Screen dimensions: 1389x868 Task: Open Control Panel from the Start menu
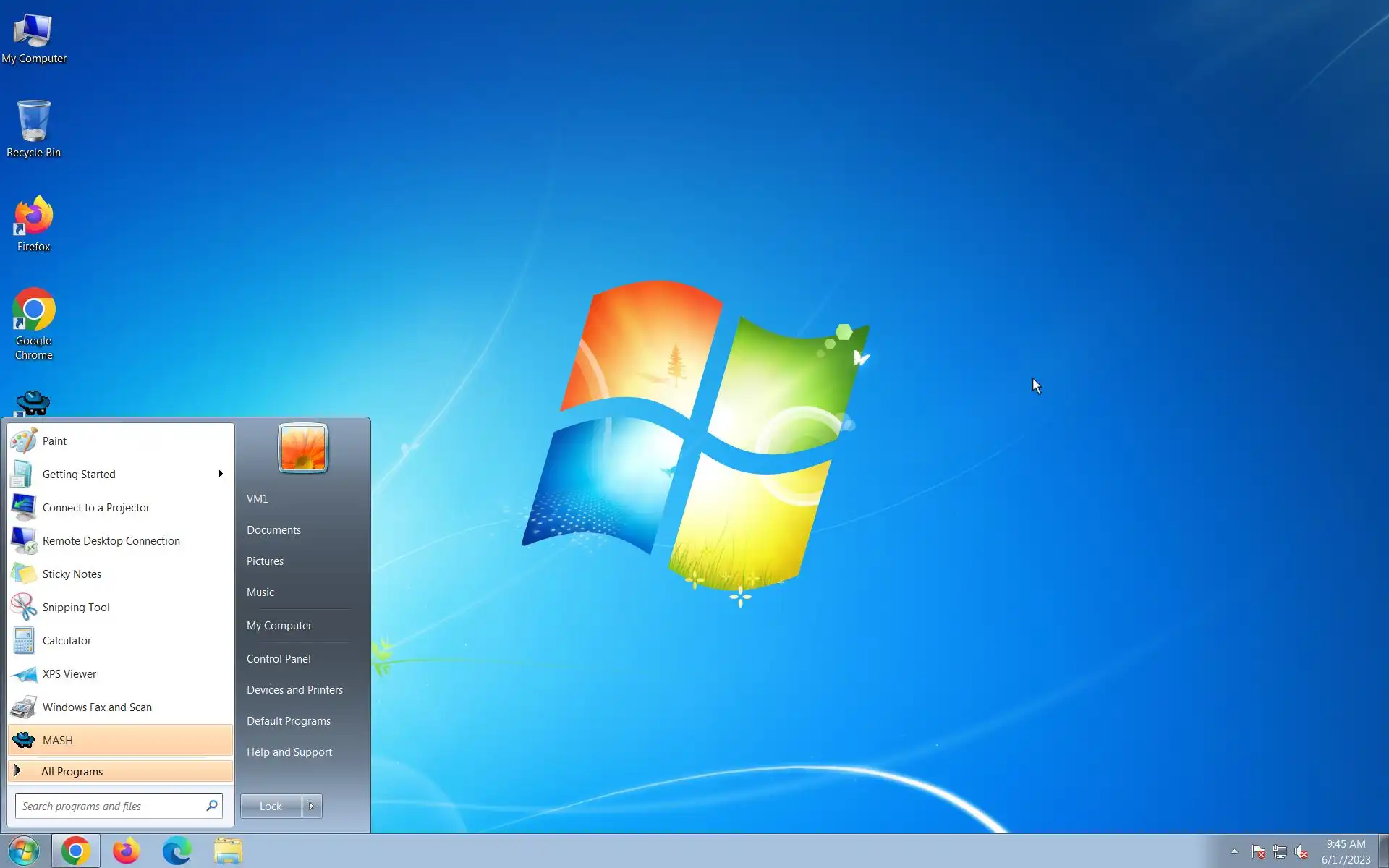279,659
